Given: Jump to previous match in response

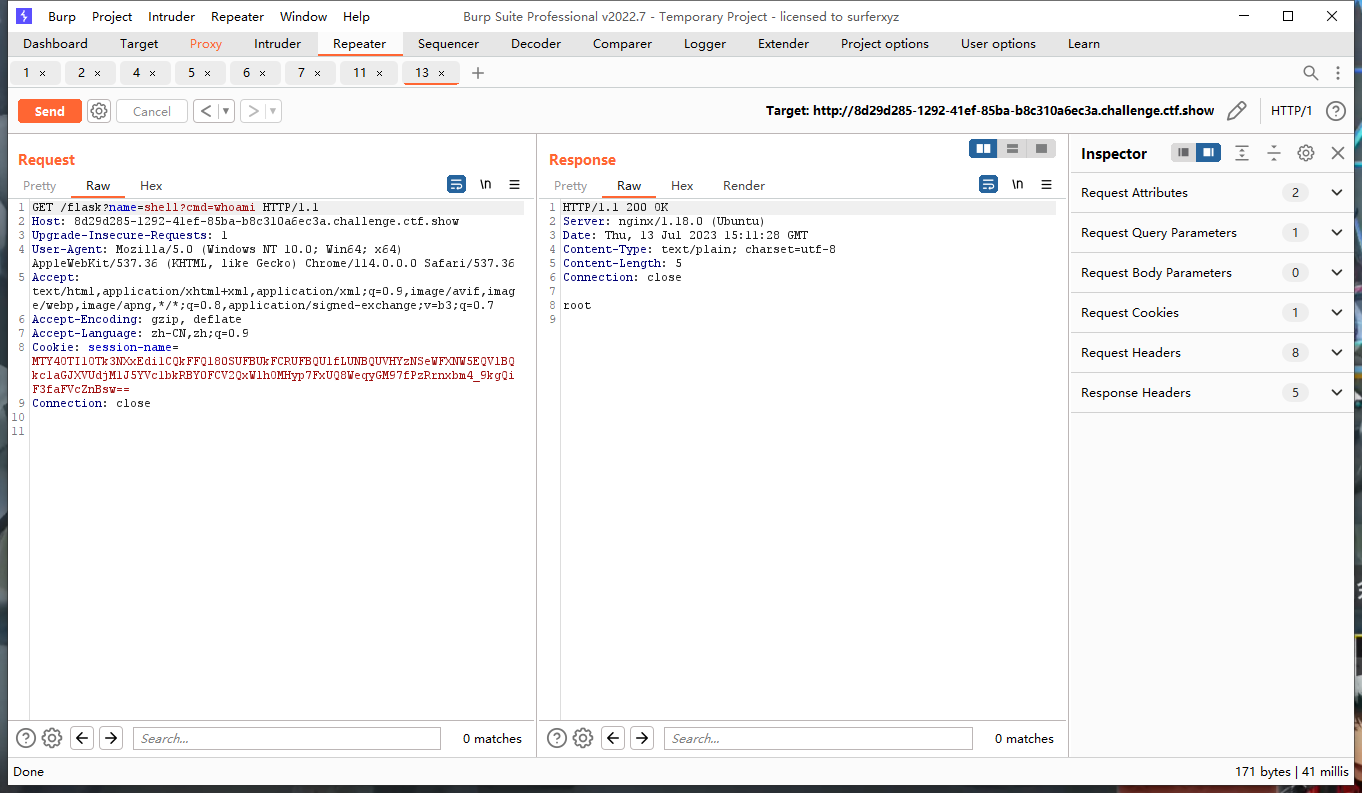Looking at the screenshot, I should coord(614,738).
